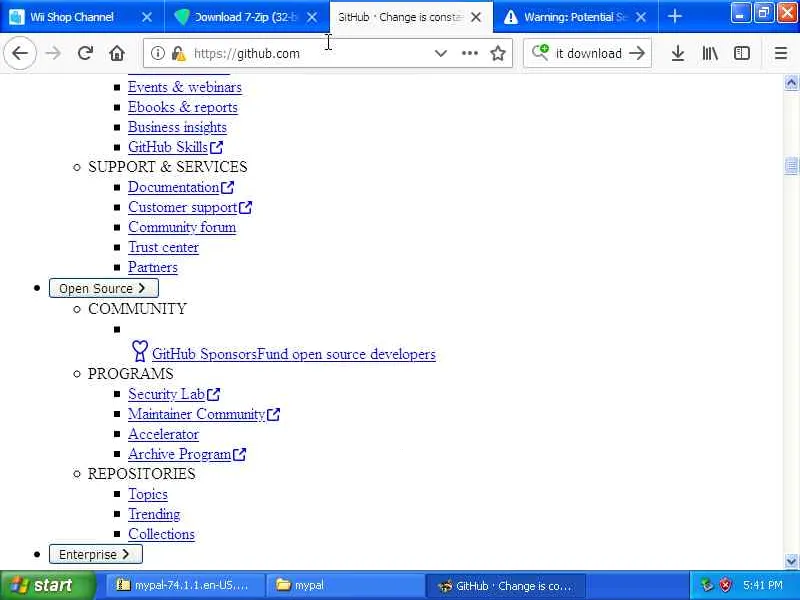This screenshot has width=800, height=600.
Task: Visit the Community forum link
Action: [x=182, y=227]
